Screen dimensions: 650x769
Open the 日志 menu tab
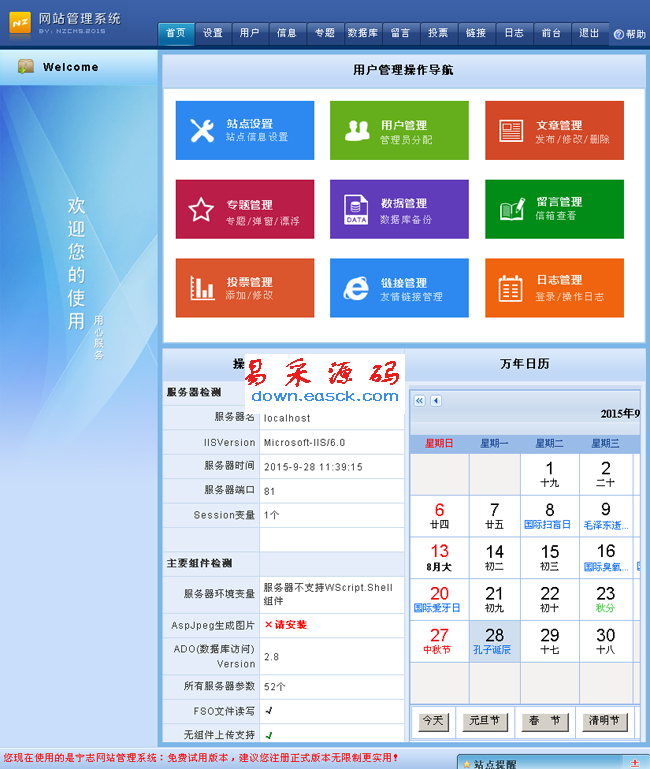click(x=514, y=33)
